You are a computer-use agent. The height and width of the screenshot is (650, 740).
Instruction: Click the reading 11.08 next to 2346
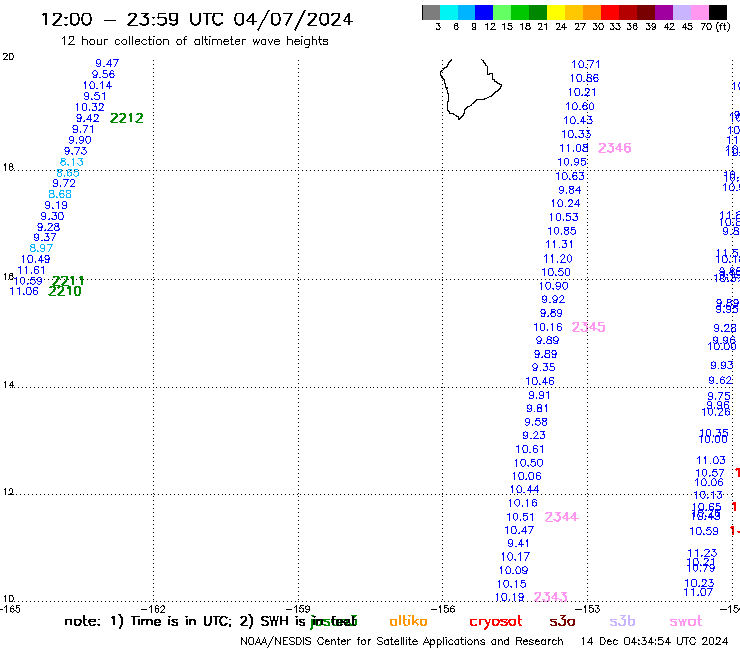pyautogui.click(x=574, y=148)
